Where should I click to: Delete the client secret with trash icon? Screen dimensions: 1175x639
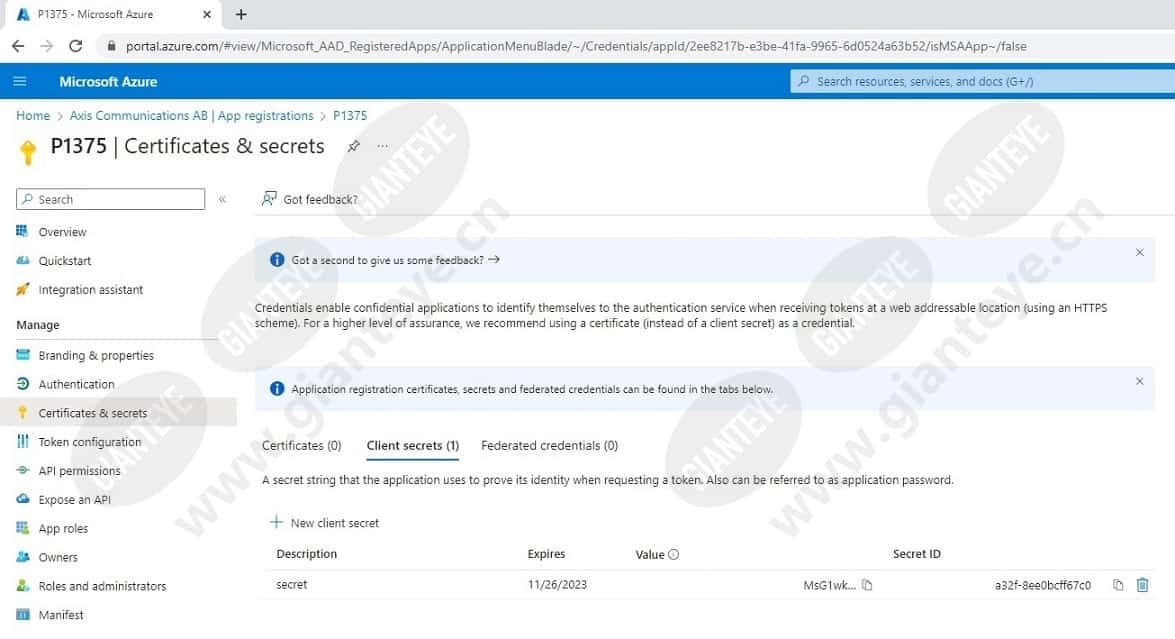(1142, 585)
